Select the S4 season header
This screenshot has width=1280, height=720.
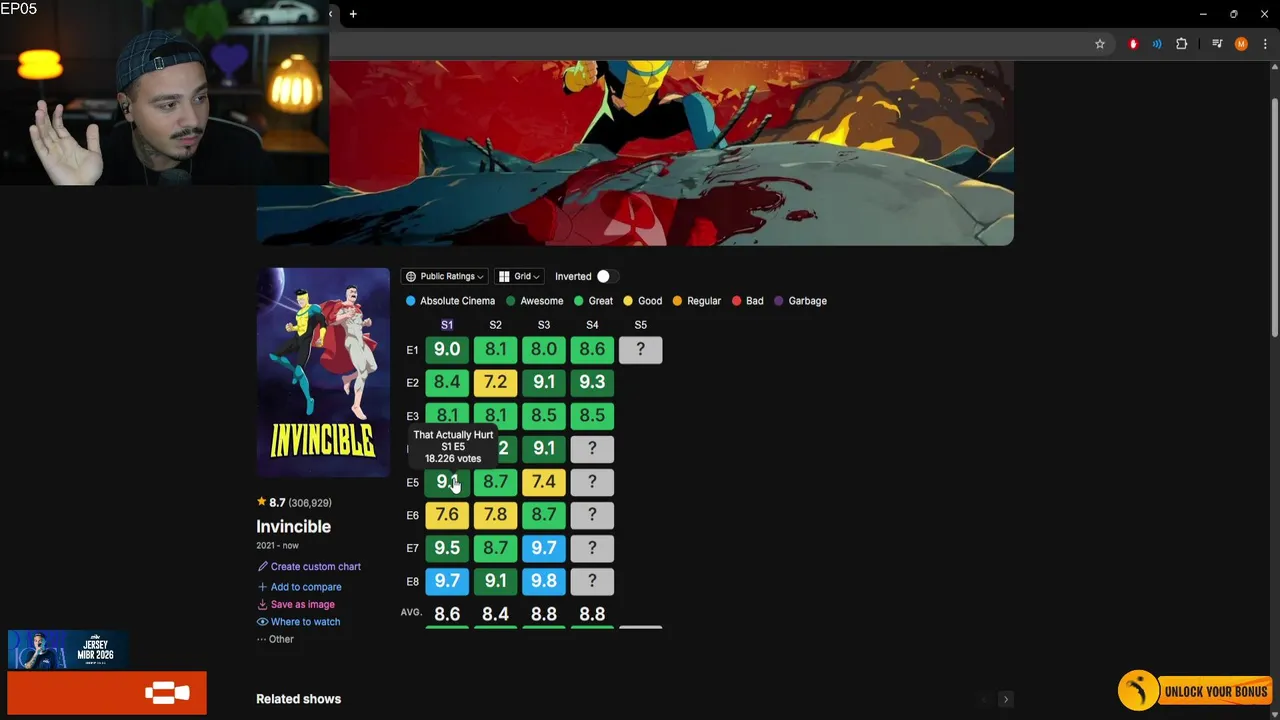point(592,325)
